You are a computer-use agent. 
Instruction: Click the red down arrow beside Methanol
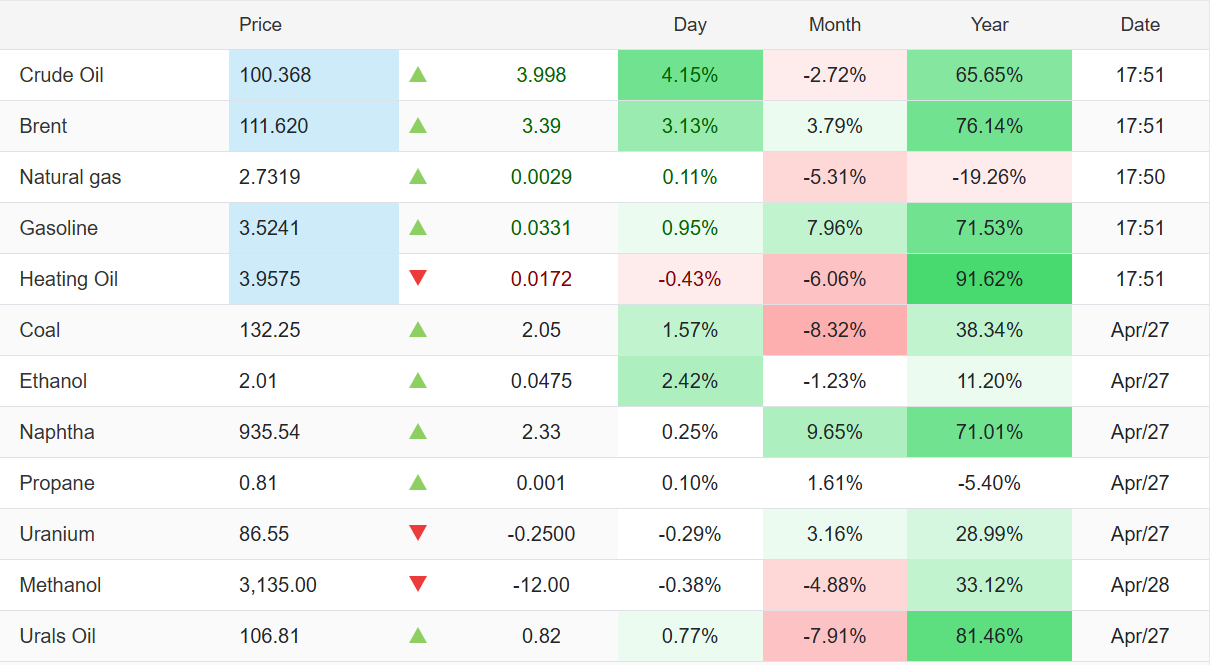[418, 584]
